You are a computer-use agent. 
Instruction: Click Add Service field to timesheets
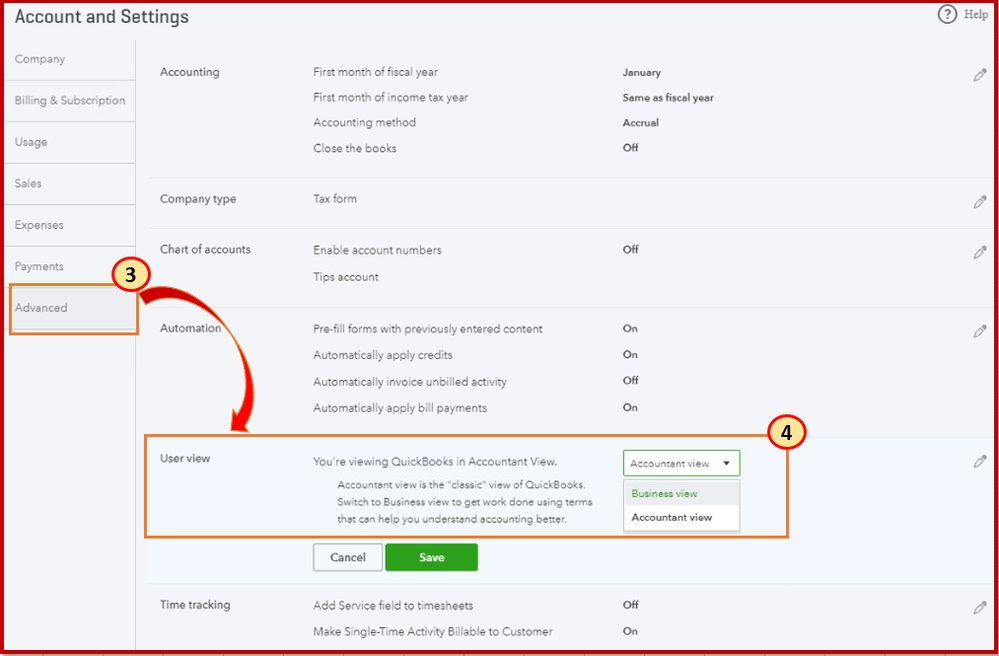[x=393, y=605]
